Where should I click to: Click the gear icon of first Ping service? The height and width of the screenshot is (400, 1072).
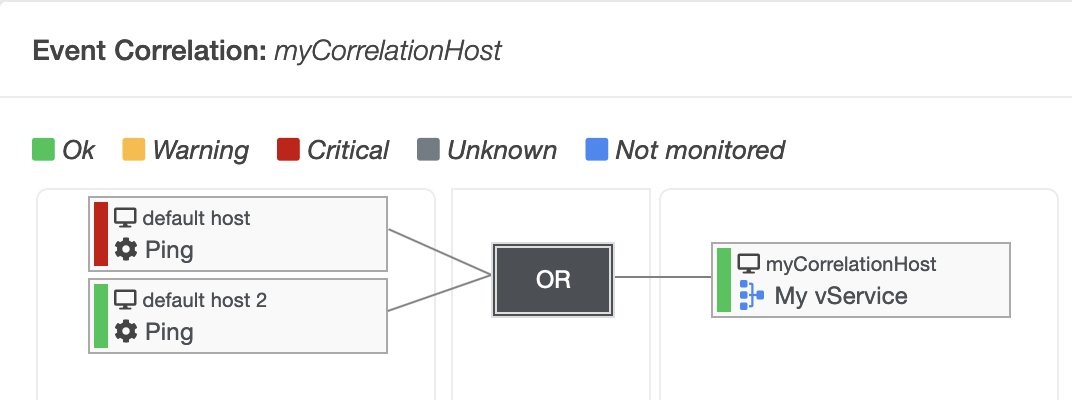(x=126, y=250)
